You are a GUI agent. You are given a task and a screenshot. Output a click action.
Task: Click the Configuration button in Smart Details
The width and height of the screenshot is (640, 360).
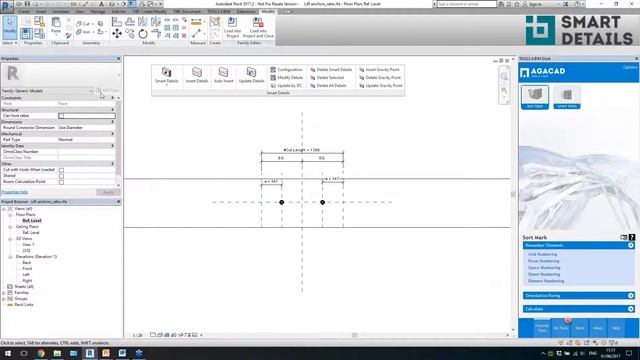click(287, 69)
